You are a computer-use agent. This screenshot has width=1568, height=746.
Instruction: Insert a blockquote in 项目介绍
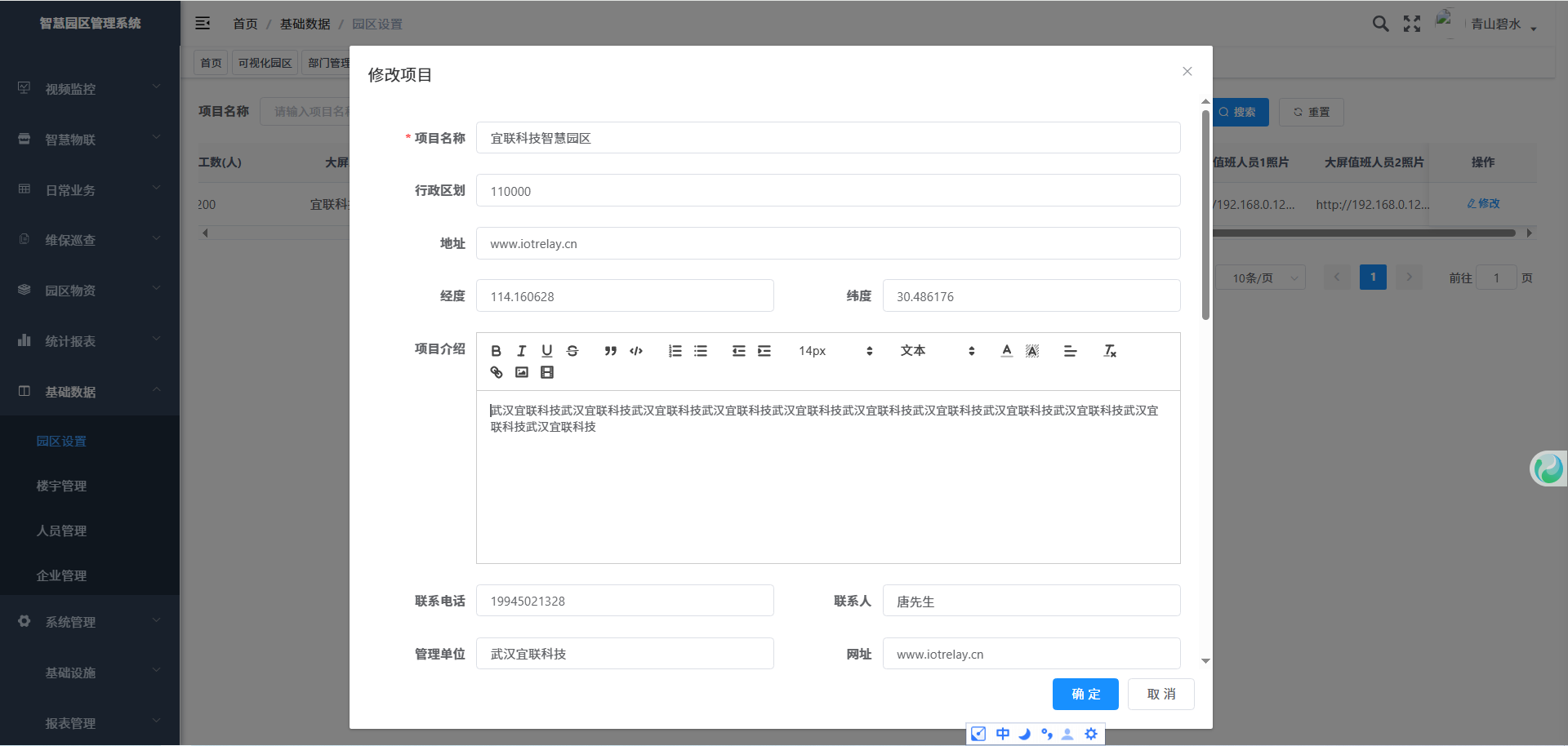click(x=610, y=351)
